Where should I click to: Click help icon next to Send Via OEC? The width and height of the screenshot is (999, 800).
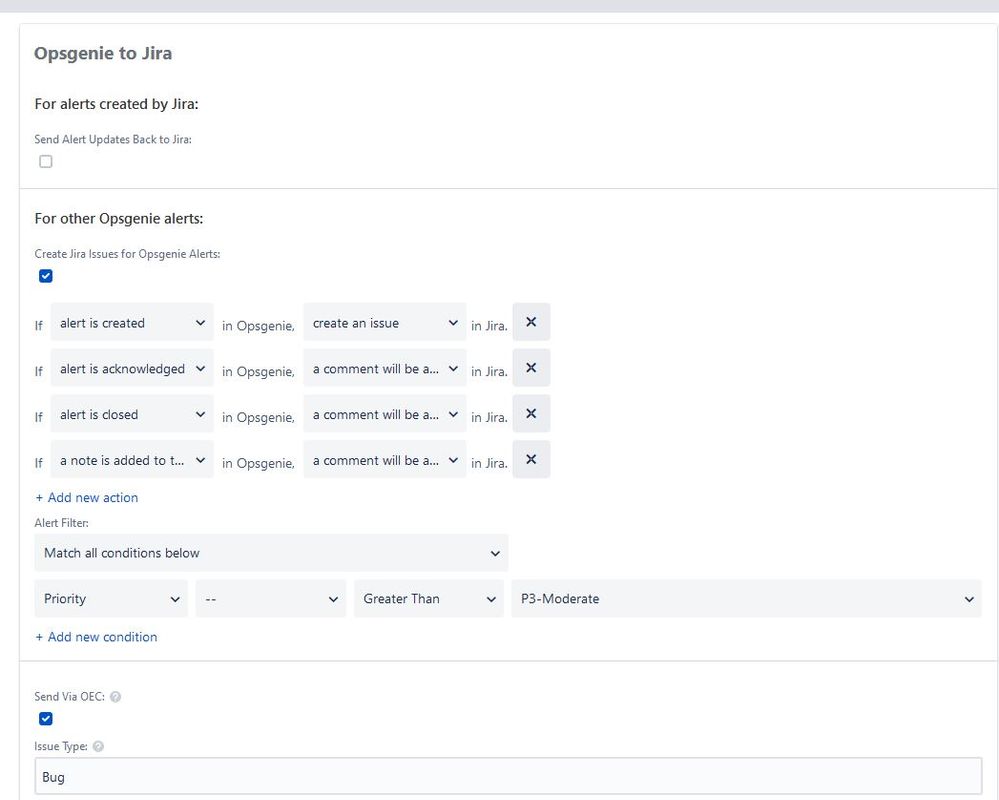click(115, 697)
